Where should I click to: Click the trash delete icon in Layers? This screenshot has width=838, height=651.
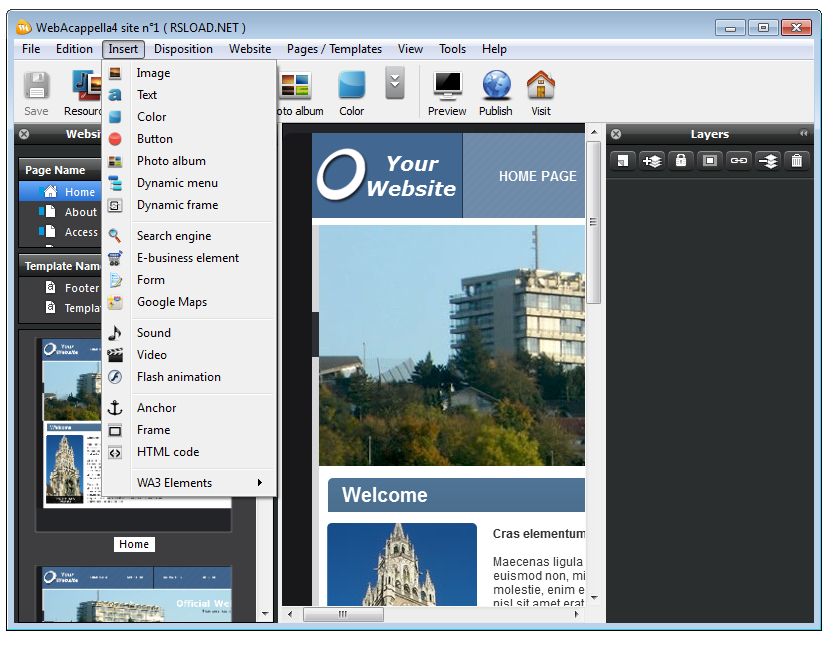coord(796,160)
